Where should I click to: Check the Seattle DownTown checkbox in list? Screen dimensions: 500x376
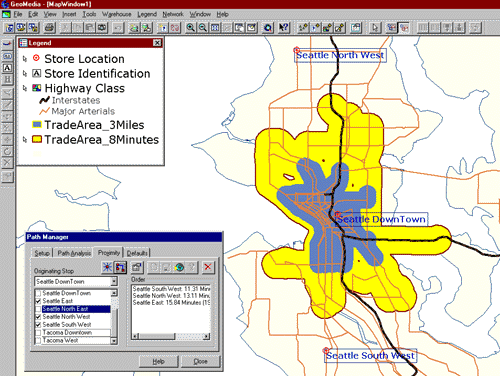38,293
